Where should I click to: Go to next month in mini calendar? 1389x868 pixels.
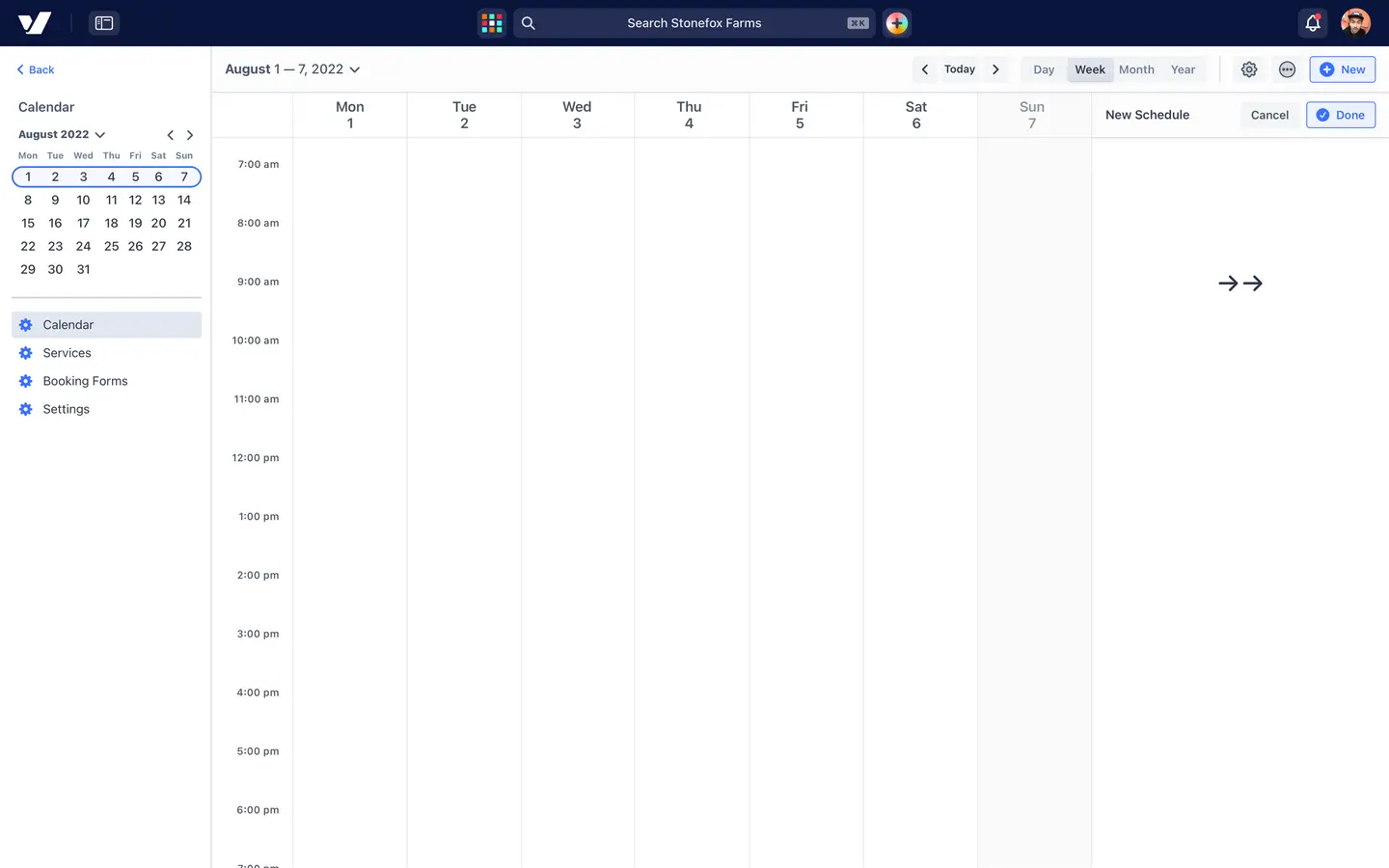tap(190, 135)
